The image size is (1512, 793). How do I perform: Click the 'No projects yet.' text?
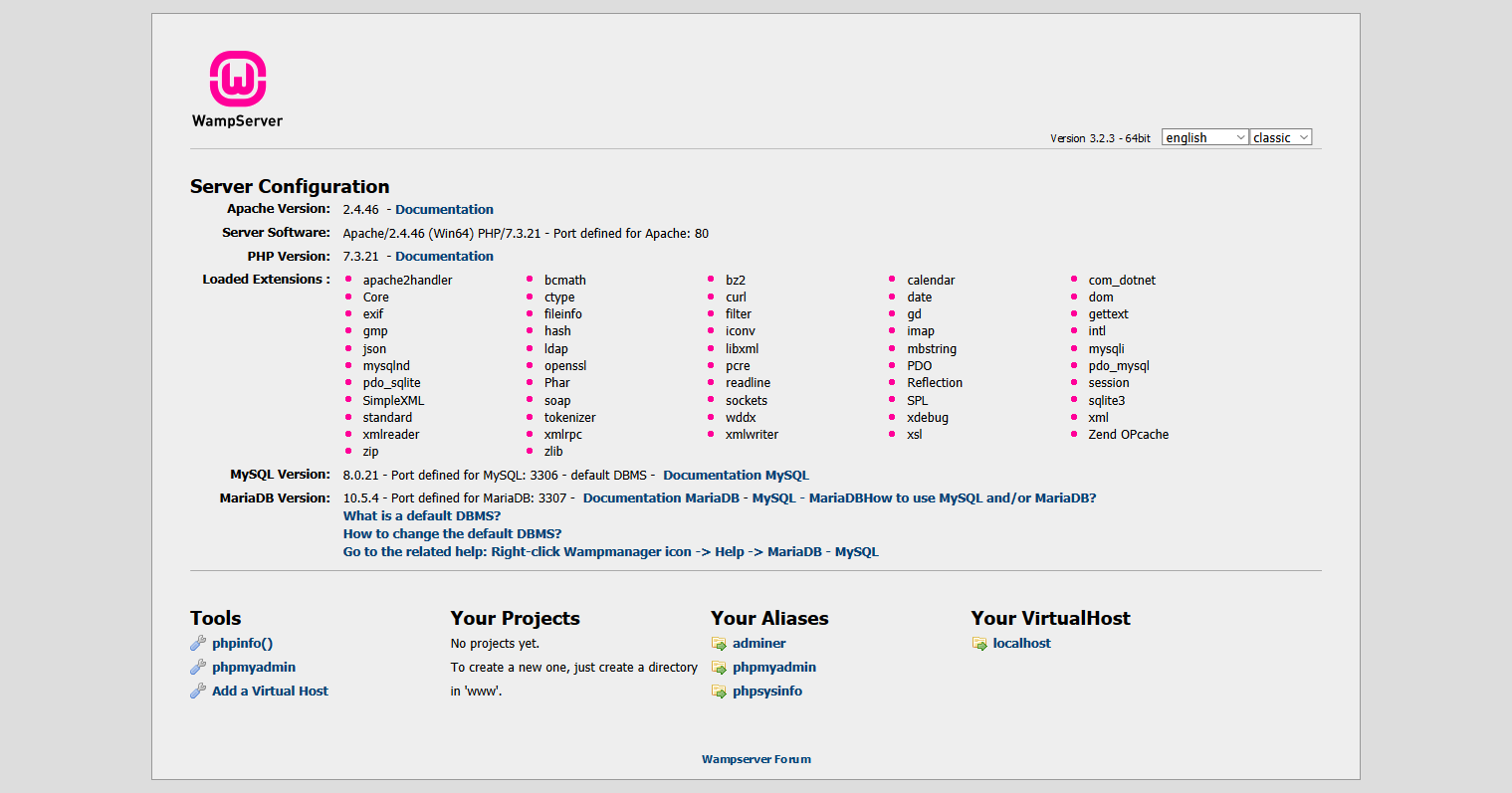[x=495, y=644]
